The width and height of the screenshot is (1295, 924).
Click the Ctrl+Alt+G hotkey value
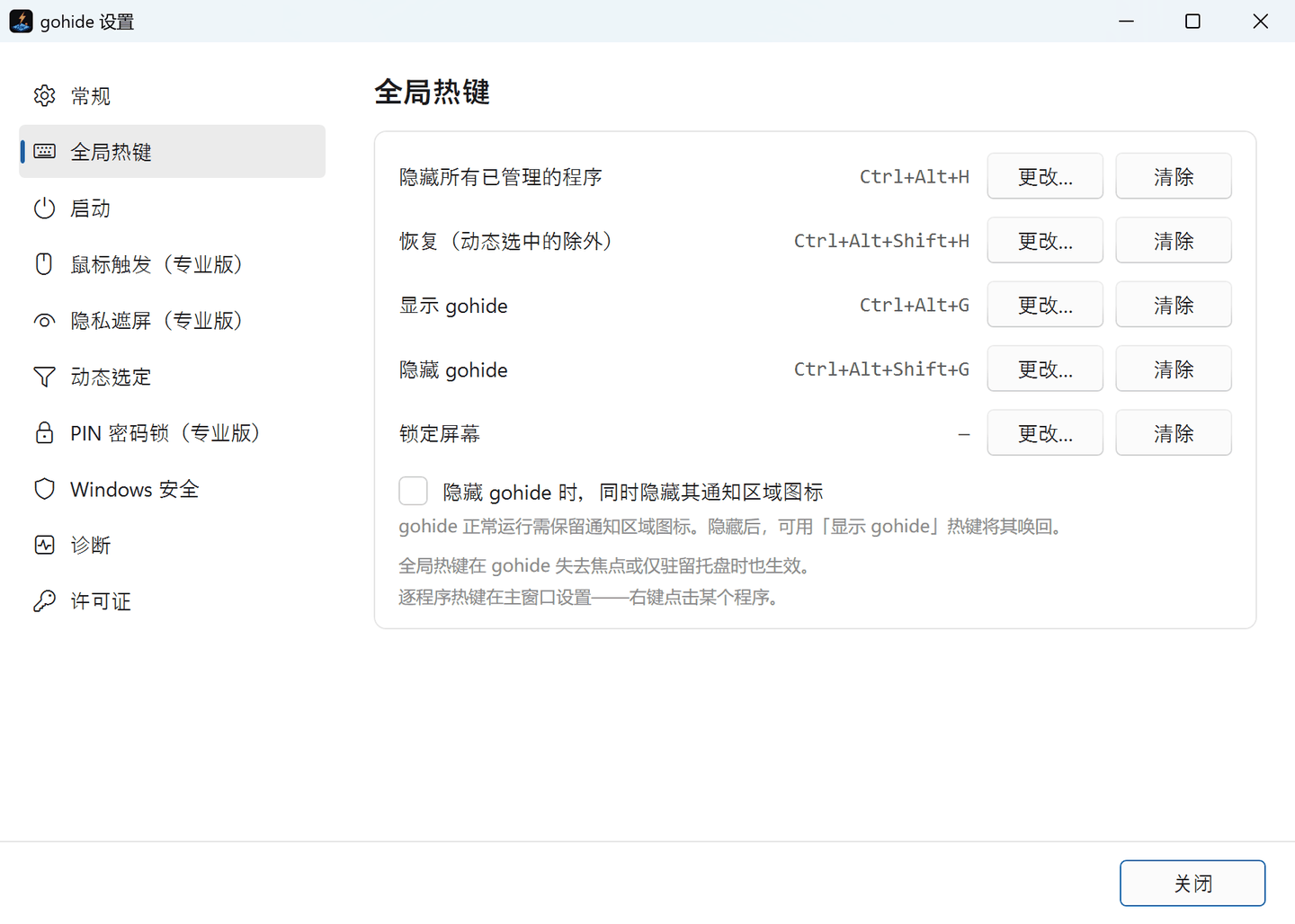tap(915, 305)
